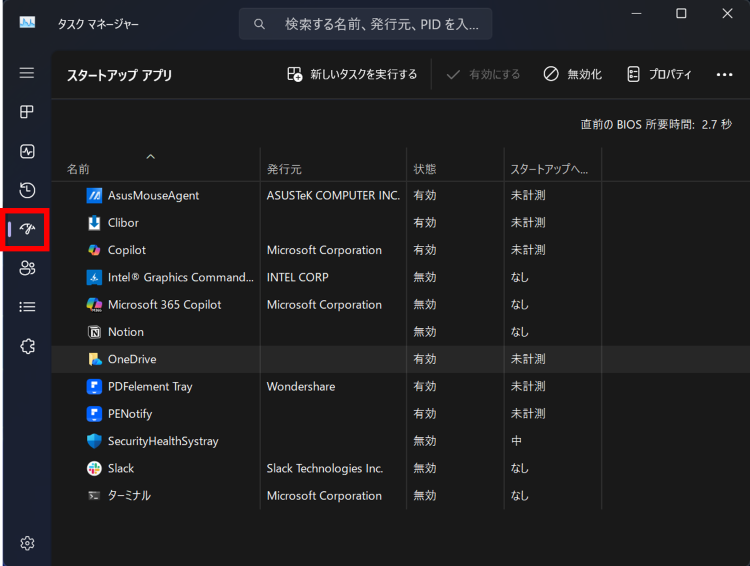Select Intel® Graphics Command… row name
The image size is (750, 566).
(x=181, y=277)
